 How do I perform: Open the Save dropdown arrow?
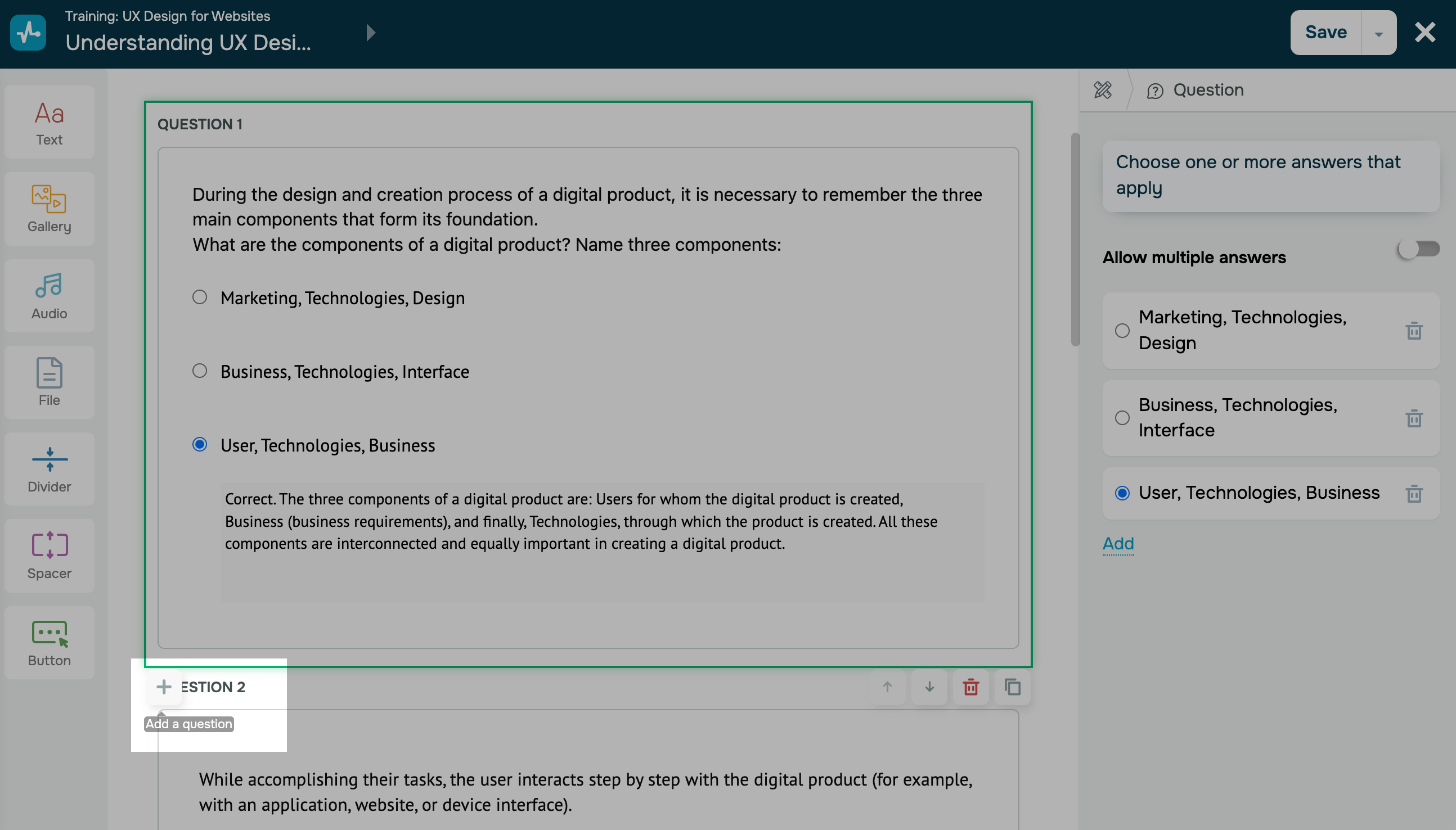1378,33
